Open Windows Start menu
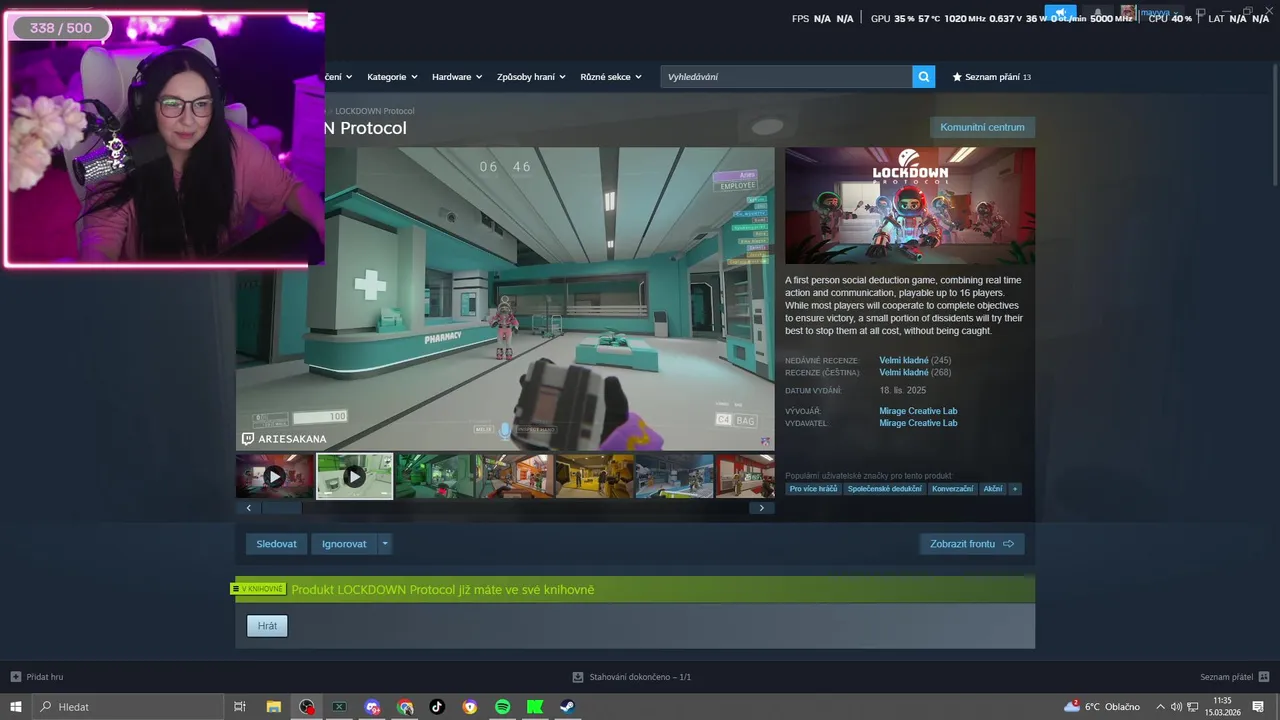Screen dimensions: 1280x720 pos(15,707)
